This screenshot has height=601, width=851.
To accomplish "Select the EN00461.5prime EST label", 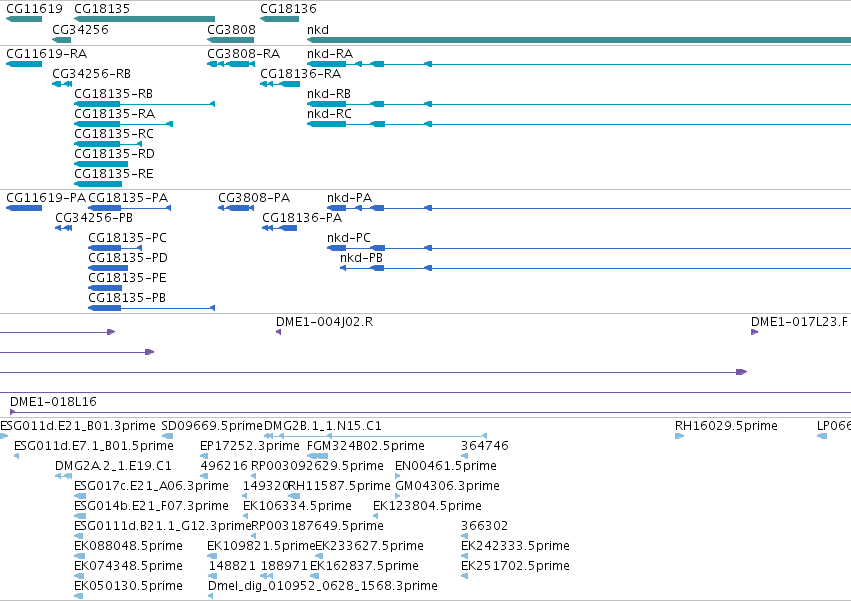I will point(446,466).
